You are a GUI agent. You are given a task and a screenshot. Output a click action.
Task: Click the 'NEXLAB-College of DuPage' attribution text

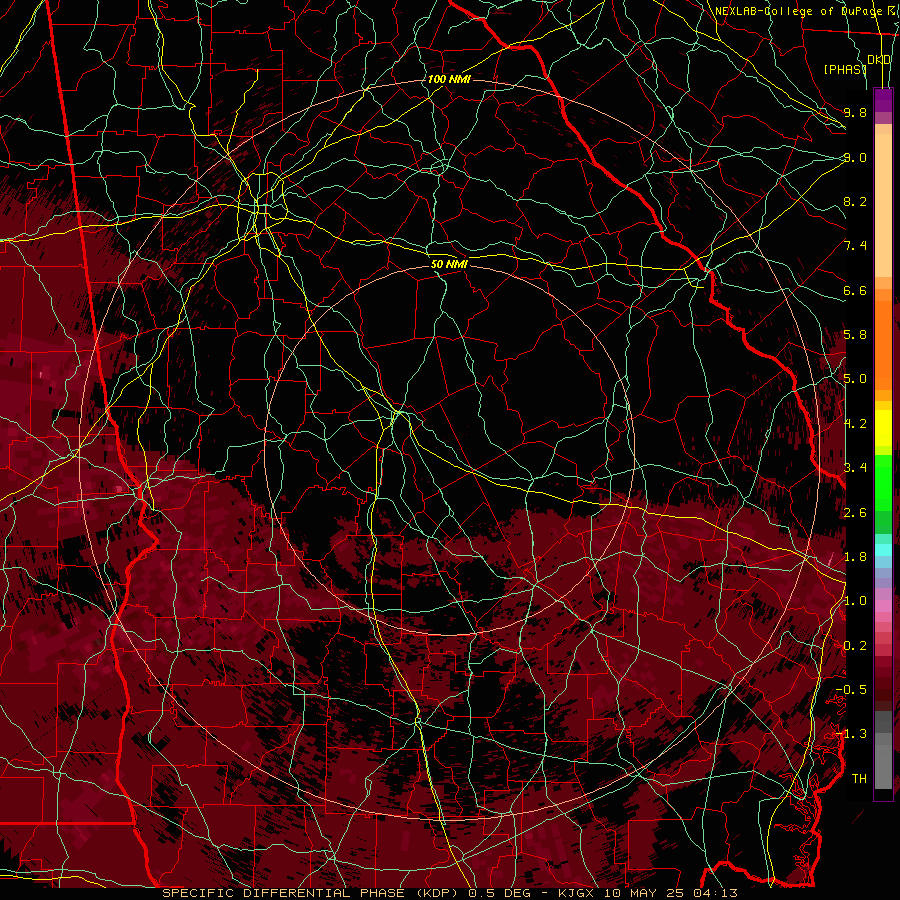coord(798,11)
